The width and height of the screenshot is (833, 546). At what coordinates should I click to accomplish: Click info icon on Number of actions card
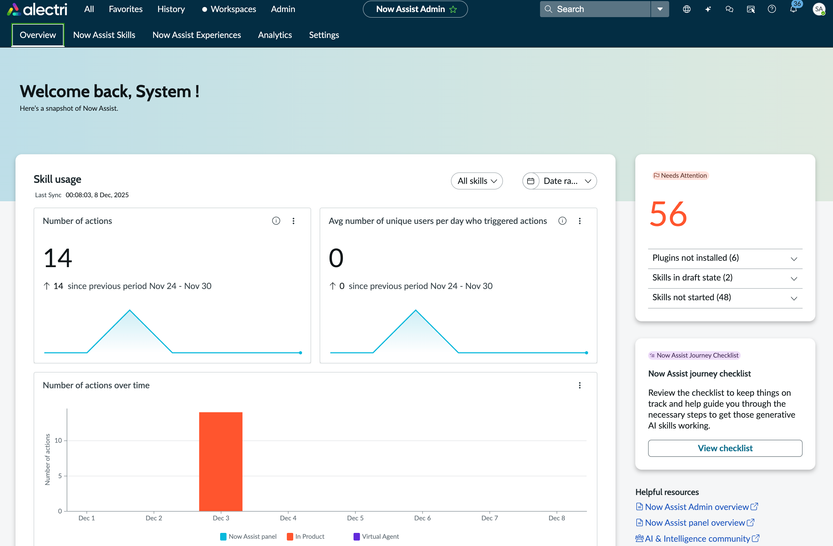(276, 221)
